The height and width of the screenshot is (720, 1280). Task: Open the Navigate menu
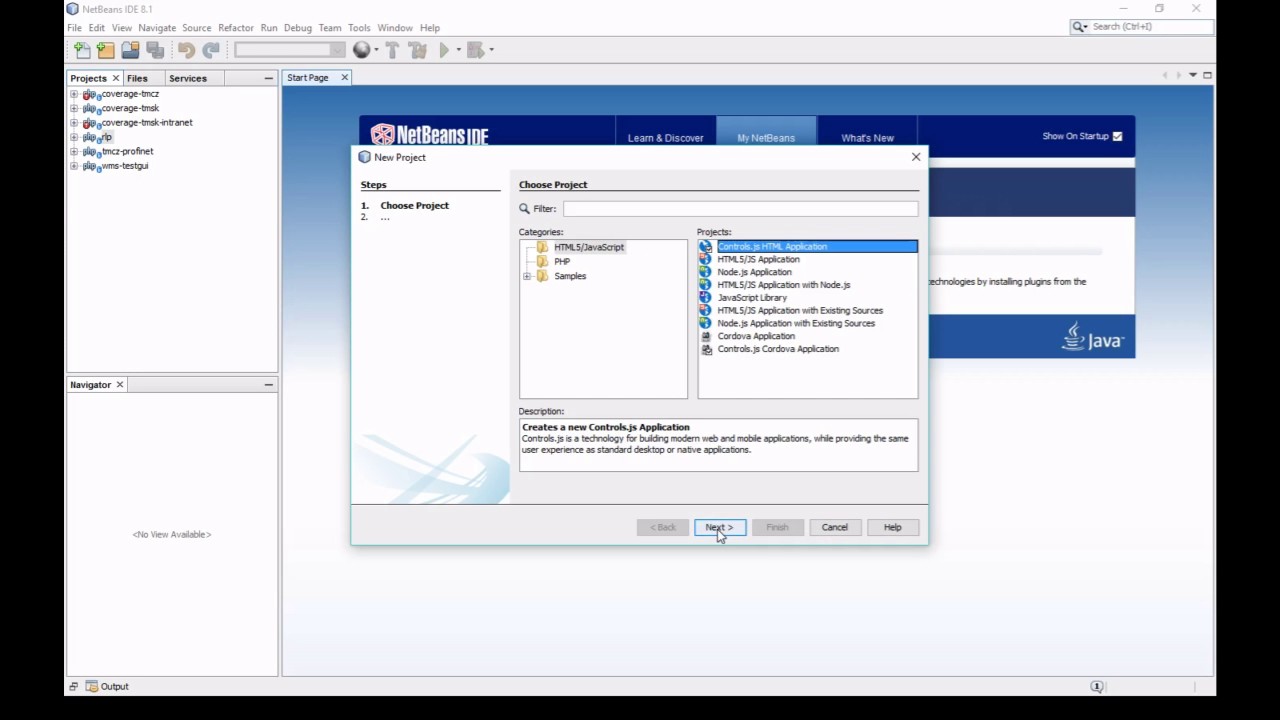point(157,28)
